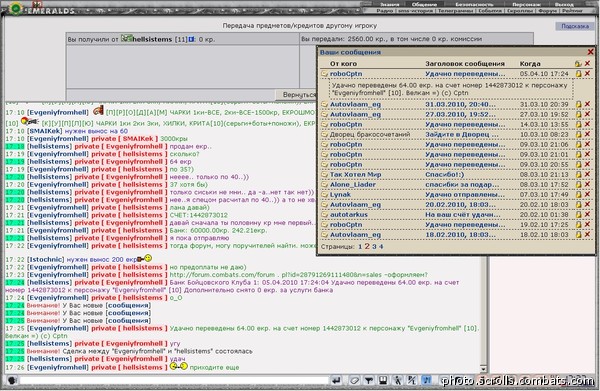
Task: Click the delete-all X icon in messages header
Action: pos(587,63)
